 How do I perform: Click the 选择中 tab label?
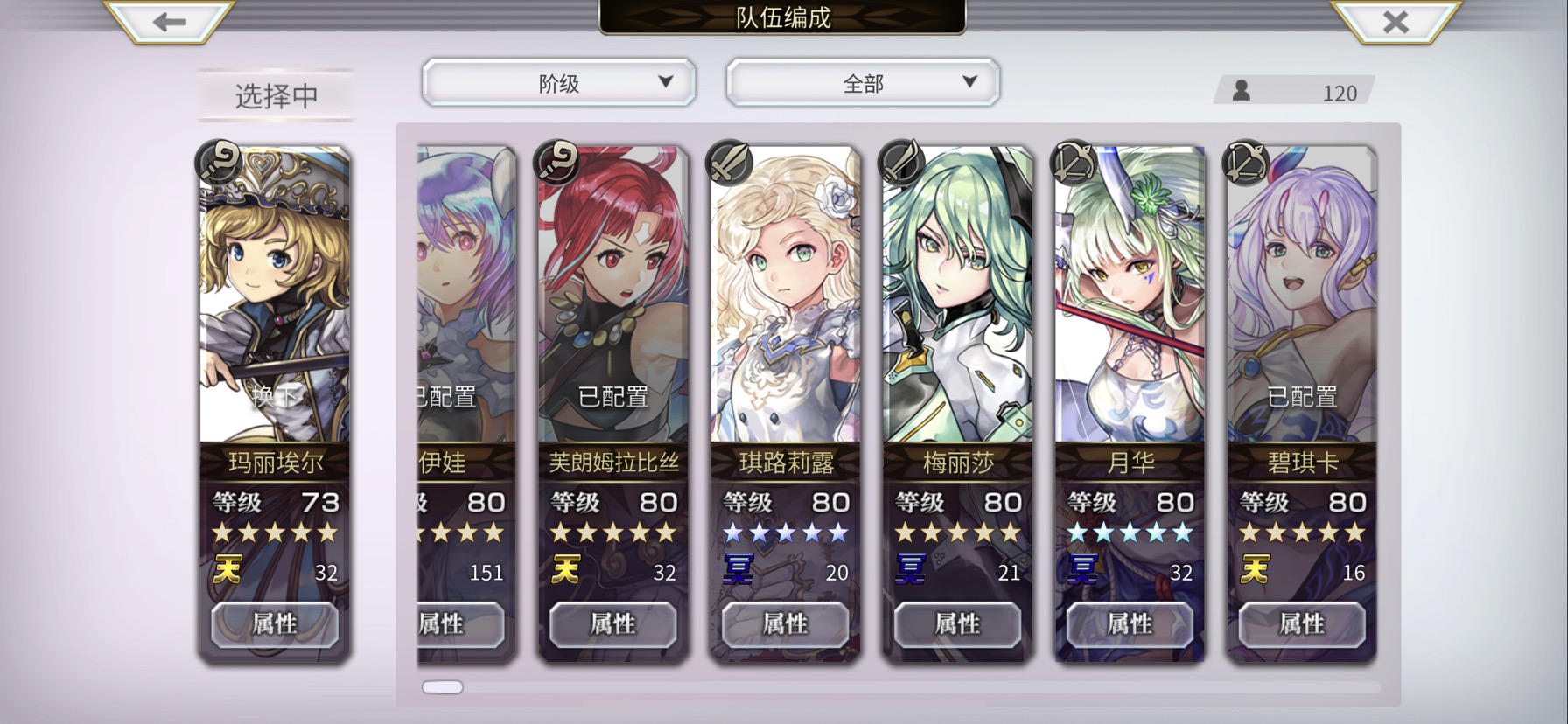pos(276,95)
